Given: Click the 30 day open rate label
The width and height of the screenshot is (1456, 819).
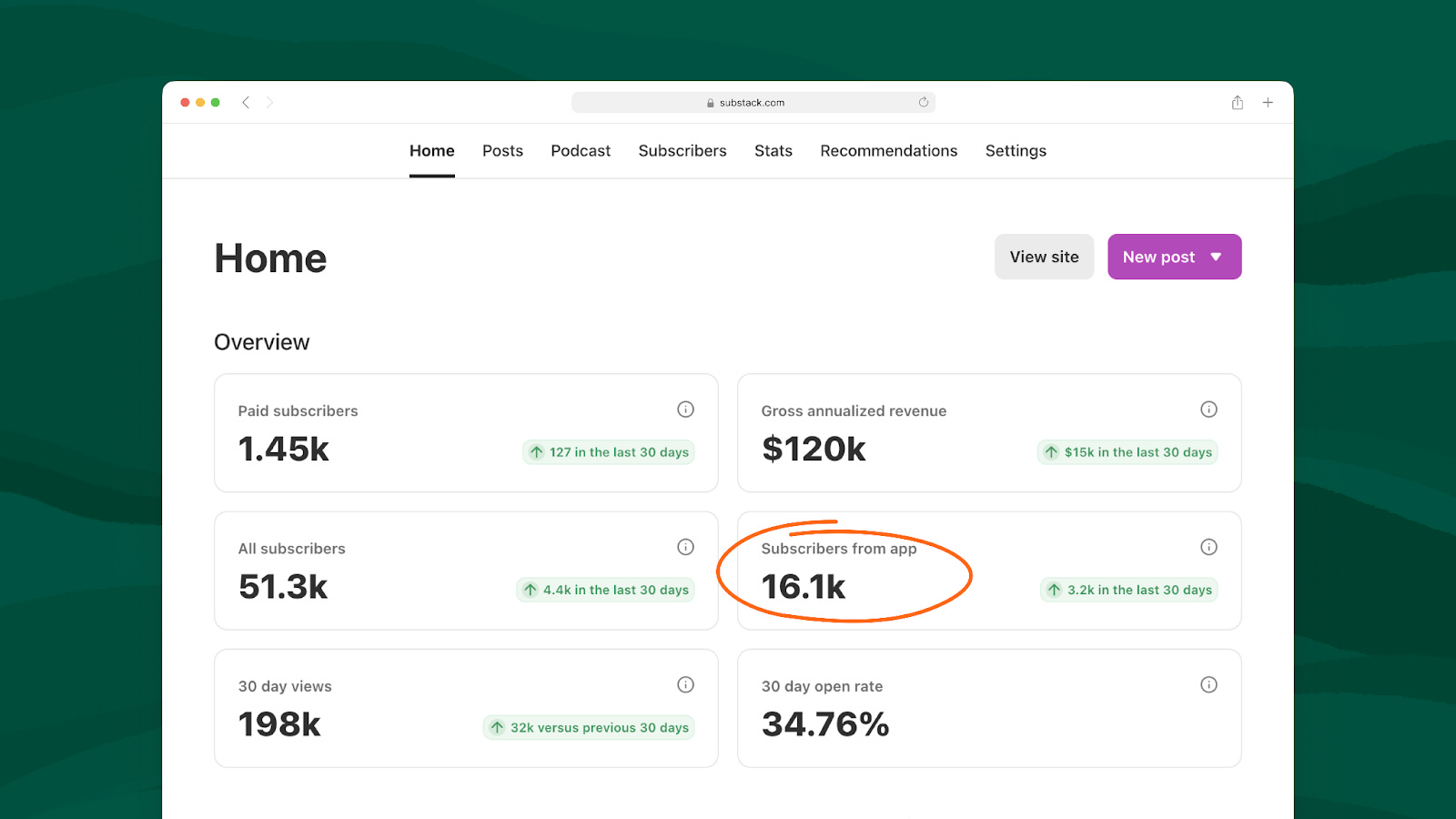Looking at the screenshot, I should pyautogui.click(x=822, y=686).
